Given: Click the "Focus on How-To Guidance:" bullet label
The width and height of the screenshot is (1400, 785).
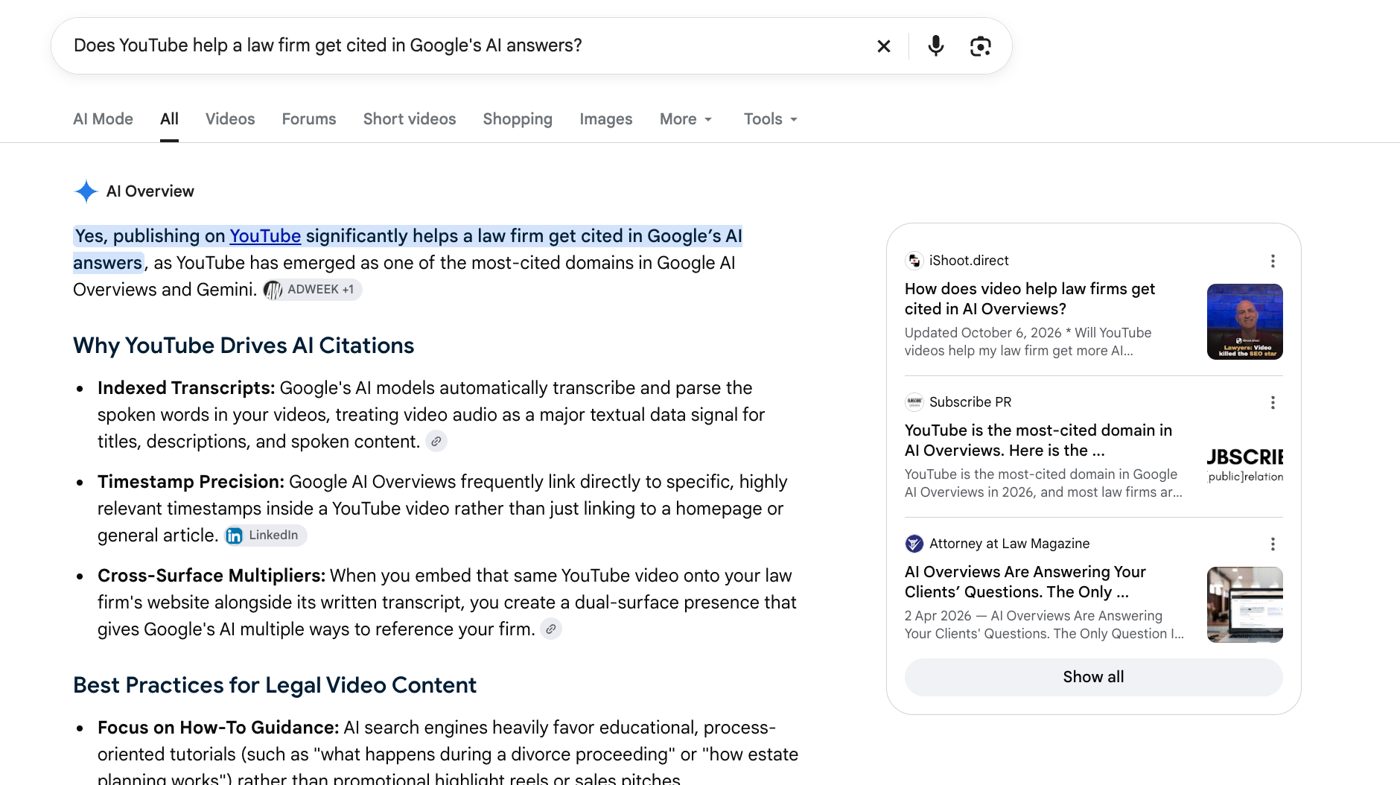Looking at the screenshot, I should click(218, 728).
